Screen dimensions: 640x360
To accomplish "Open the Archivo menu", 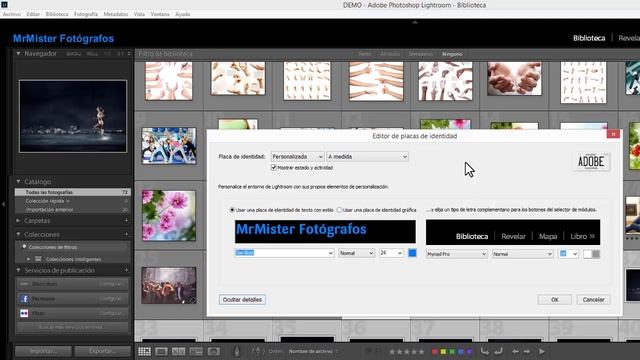I will coord(11,14).
